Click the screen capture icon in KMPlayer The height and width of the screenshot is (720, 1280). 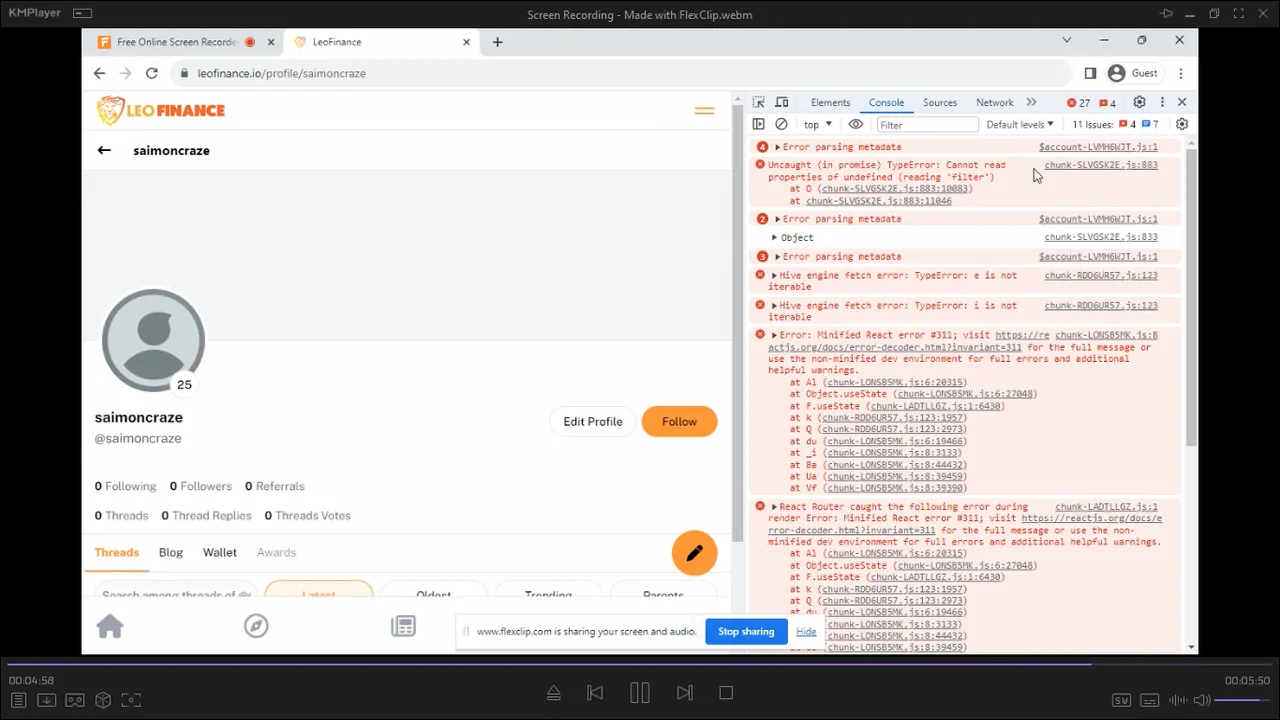131,700
